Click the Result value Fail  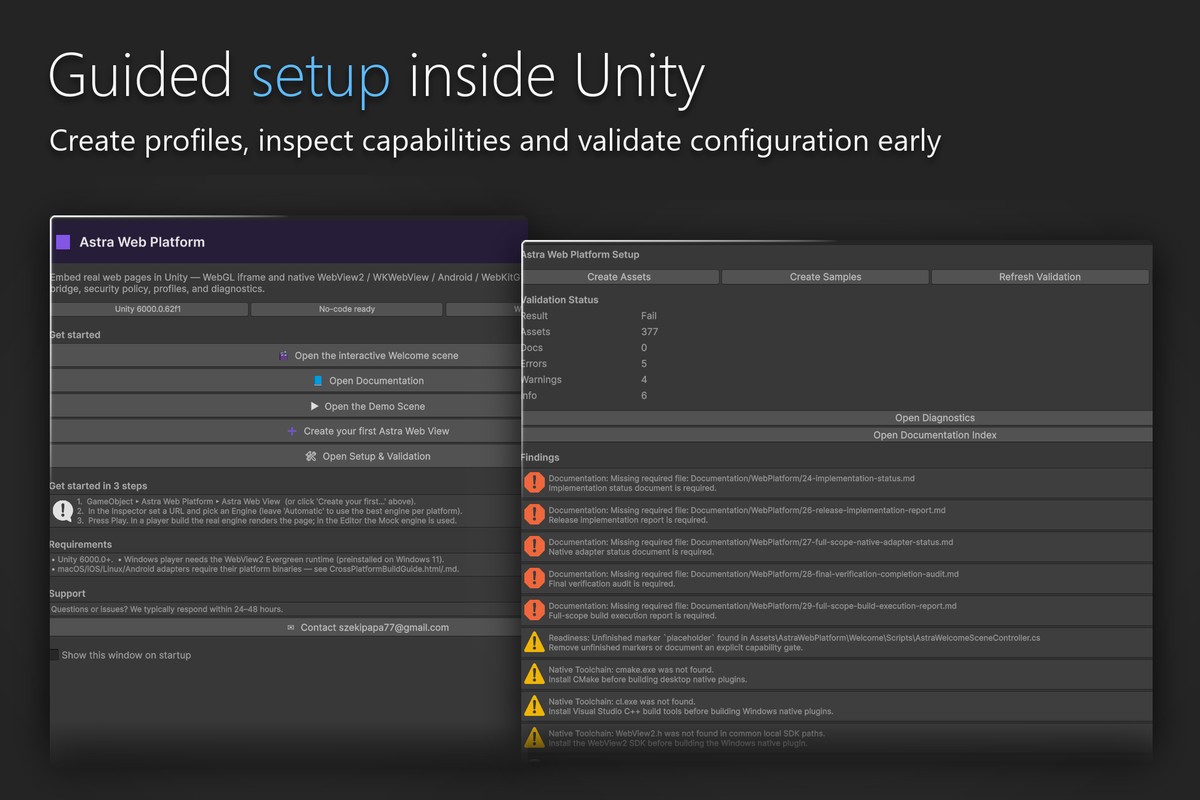(649, 316)
